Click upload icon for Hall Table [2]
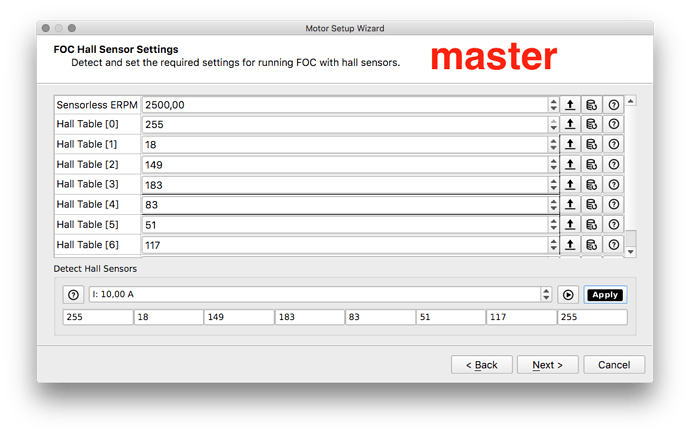 [x=570, y=165]
